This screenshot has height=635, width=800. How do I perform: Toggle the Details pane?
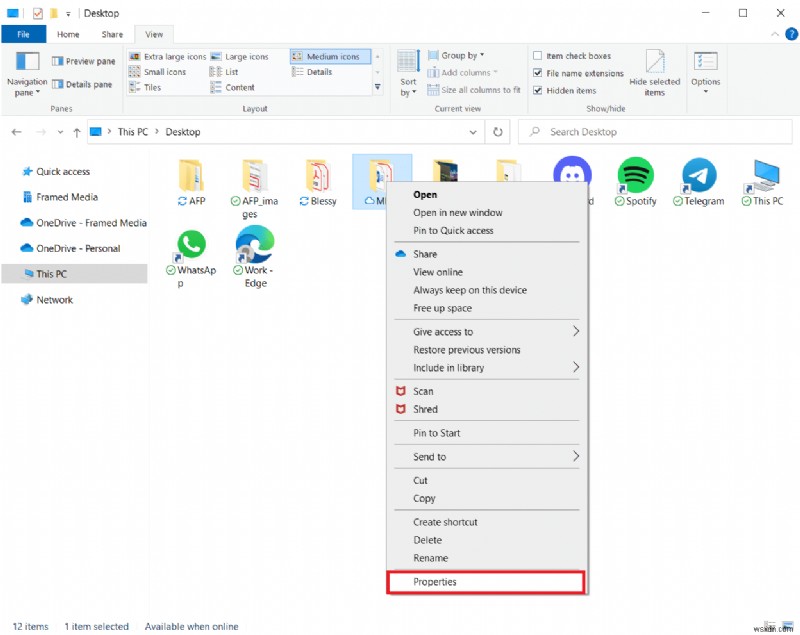pos(82,84)
